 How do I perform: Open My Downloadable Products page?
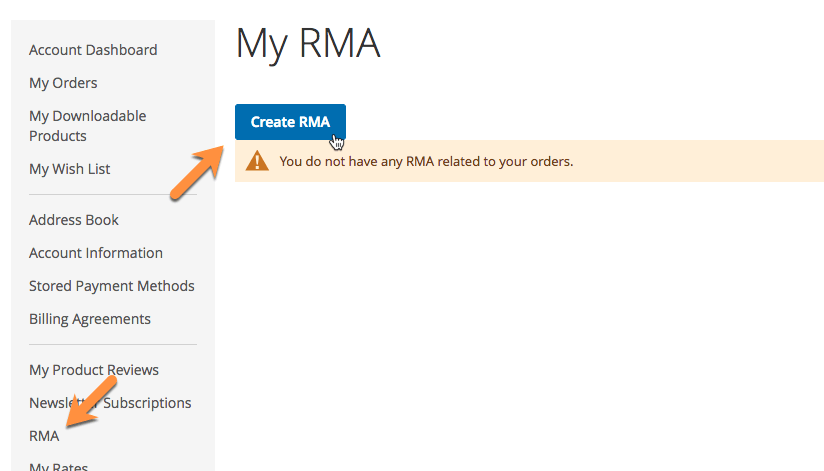point(87,126)
